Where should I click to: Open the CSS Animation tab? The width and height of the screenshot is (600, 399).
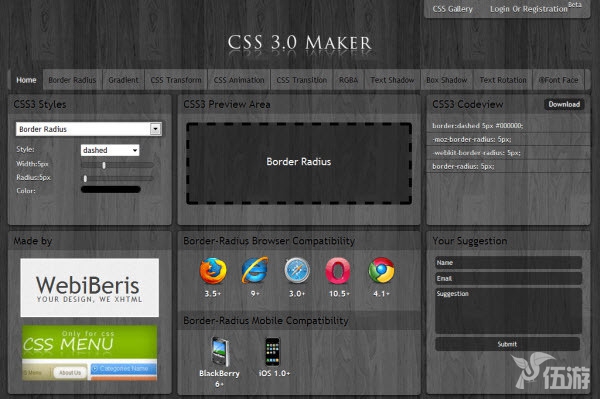coord(239,80)
